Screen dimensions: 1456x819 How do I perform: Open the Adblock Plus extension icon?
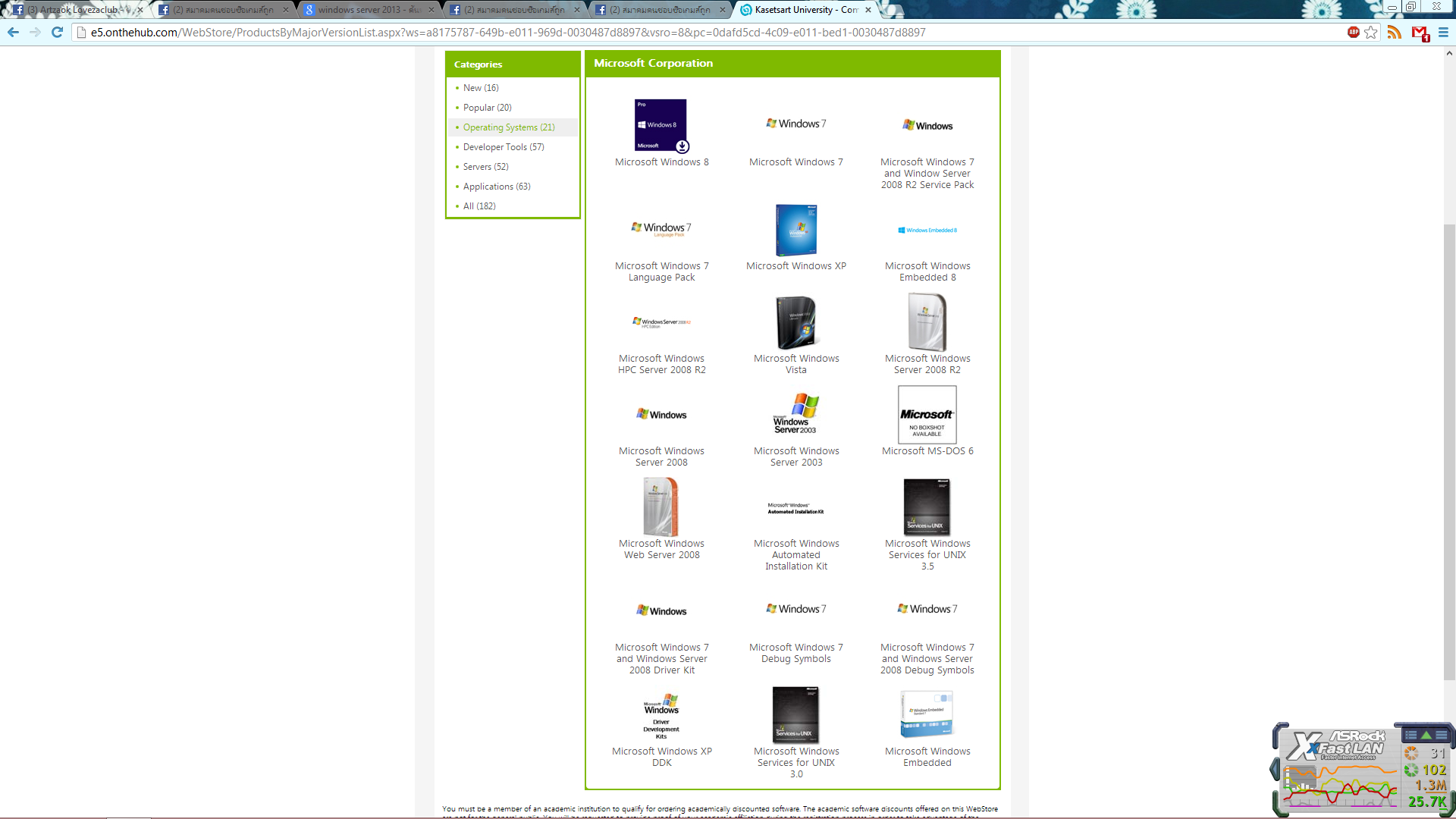click(x=1353, y=32)
